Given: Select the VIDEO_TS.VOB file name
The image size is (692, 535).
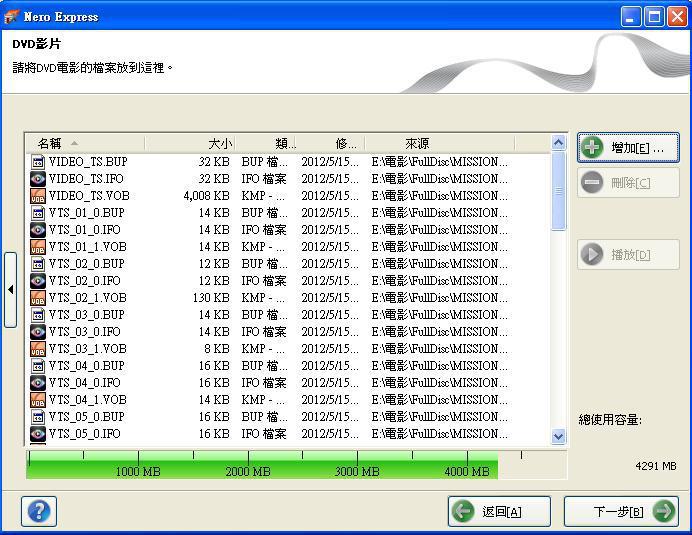Looking at the screenshot, I should click(89, 196).
